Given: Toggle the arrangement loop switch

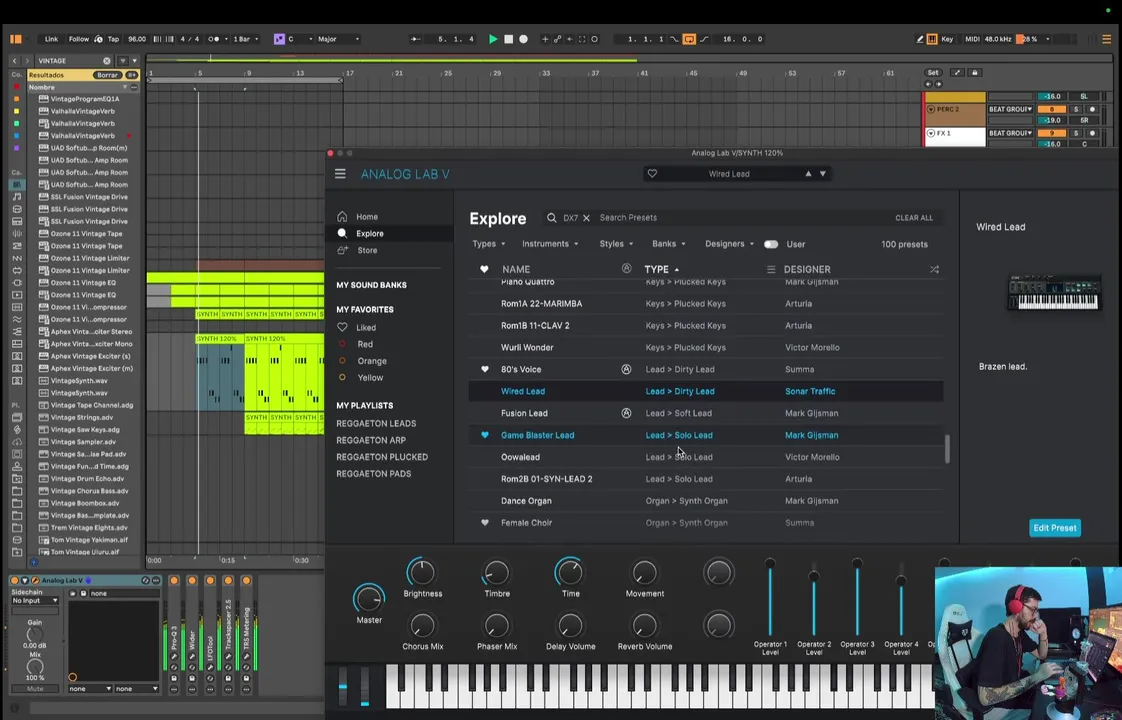Looking at the screenshot, I should point(689,39).
